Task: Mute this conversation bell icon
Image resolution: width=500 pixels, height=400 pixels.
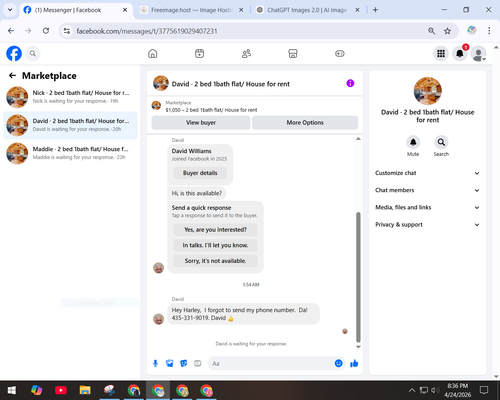Action: coord(413,142)
